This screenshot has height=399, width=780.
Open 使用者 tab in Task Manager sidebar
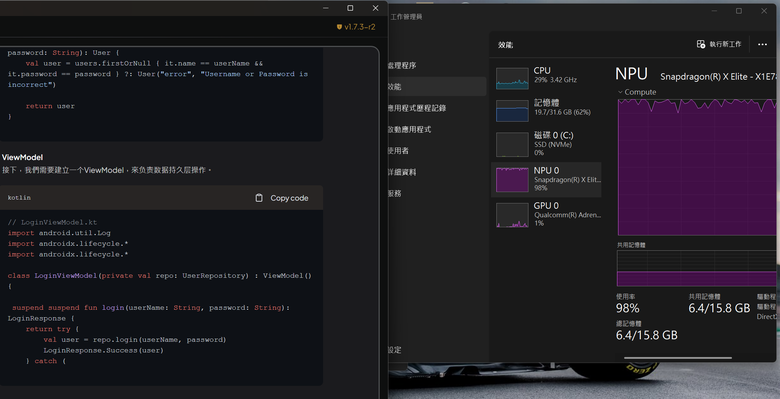coord(398,151)
